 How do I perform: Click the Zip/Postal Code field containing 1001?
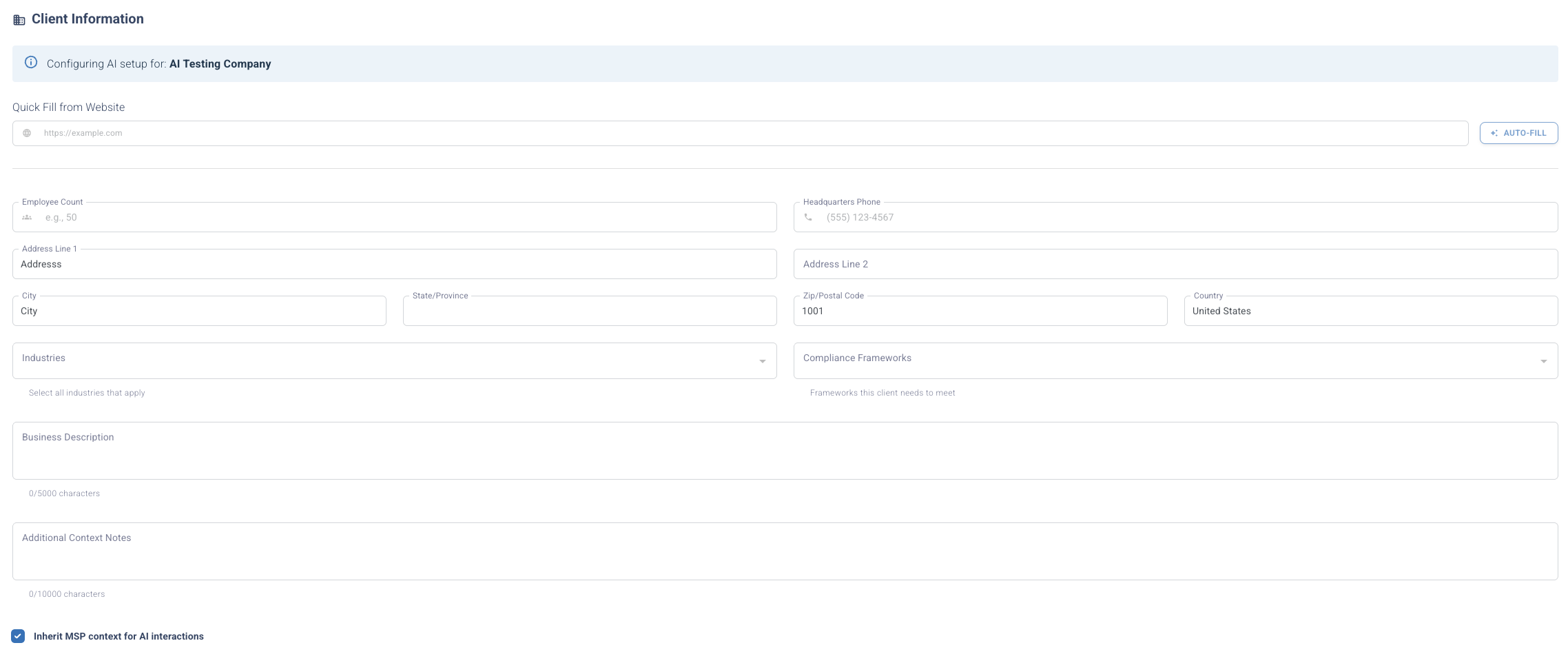pyautogui.click(x=980, y=311)
